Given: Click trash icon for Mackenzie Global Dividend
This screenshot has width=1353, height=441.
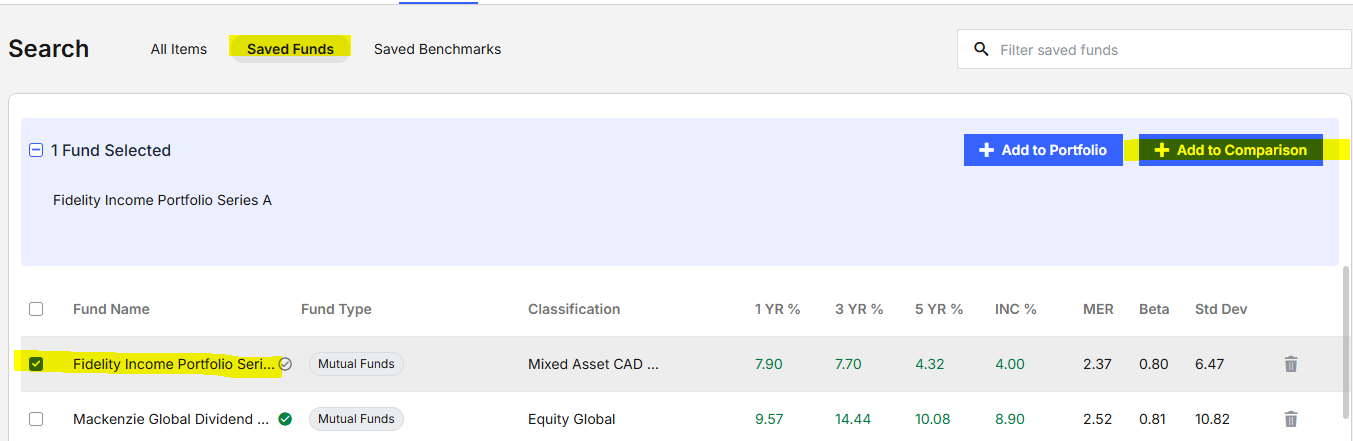Looking at the screenshot, I should tap(1291, 419).
